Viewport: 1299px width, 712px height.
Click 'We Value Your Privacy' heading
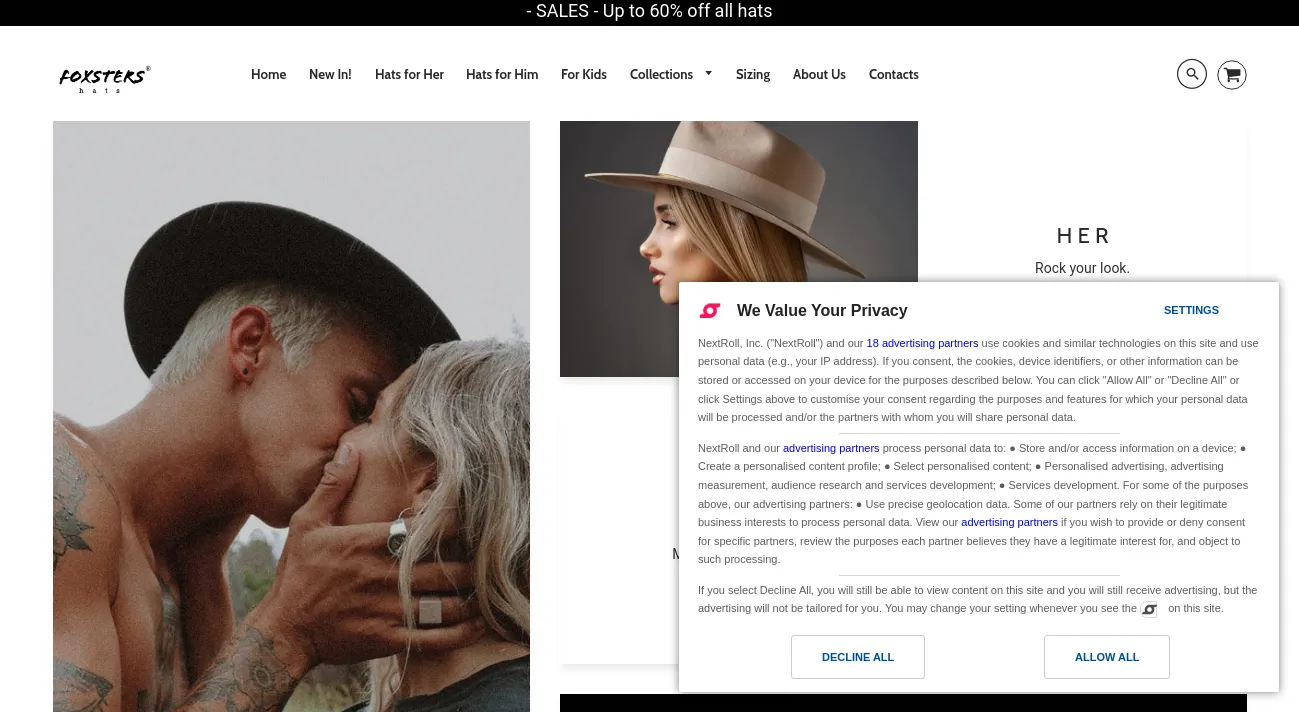(x=822, y=310)
